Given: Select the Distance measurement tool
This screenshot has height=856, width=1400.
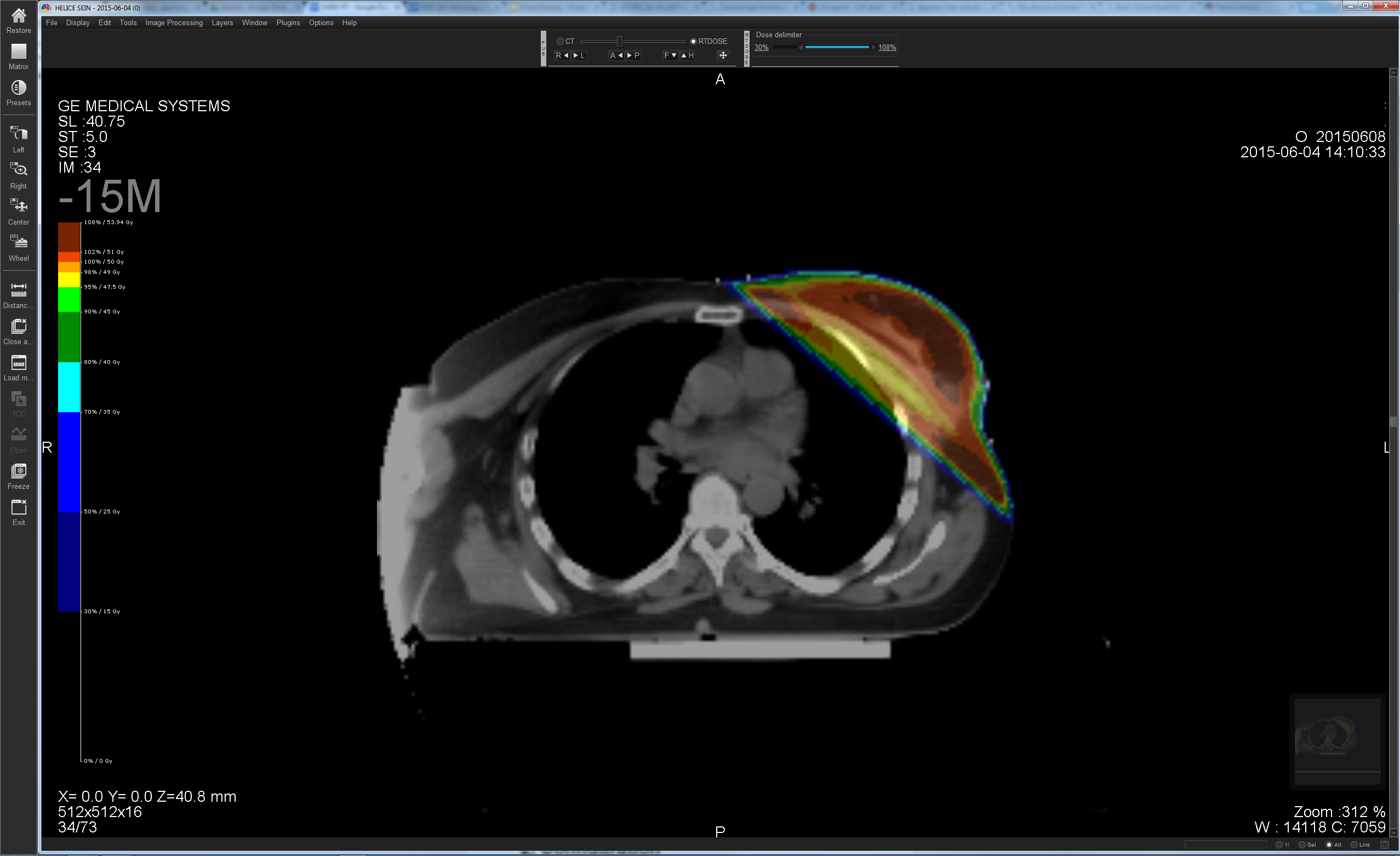Looking at the screenshot, I should 18,290.
